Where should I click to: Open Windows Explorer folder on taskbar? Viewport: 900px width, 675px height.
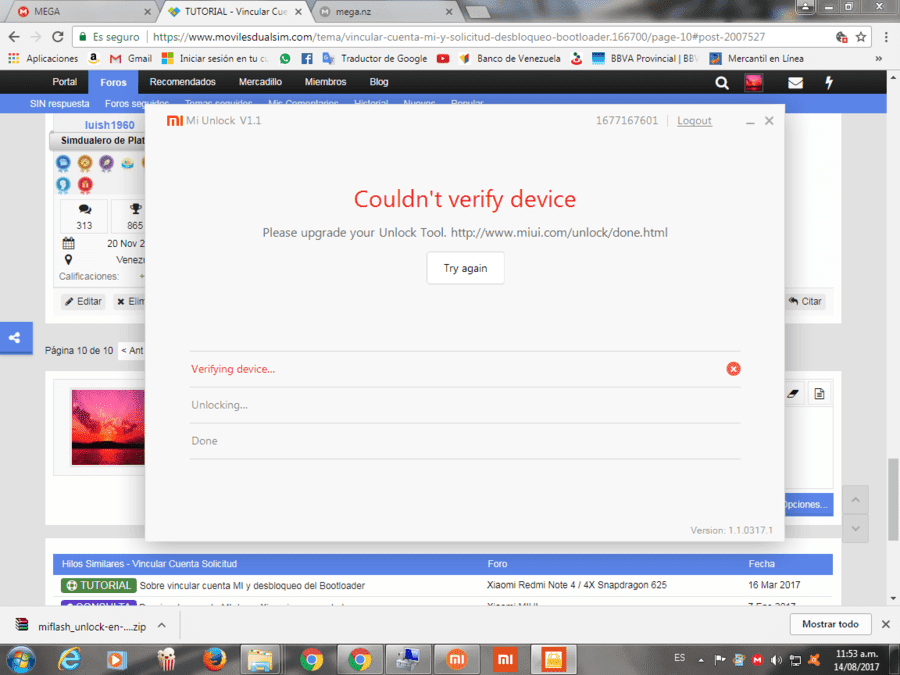tap(260, 660)
